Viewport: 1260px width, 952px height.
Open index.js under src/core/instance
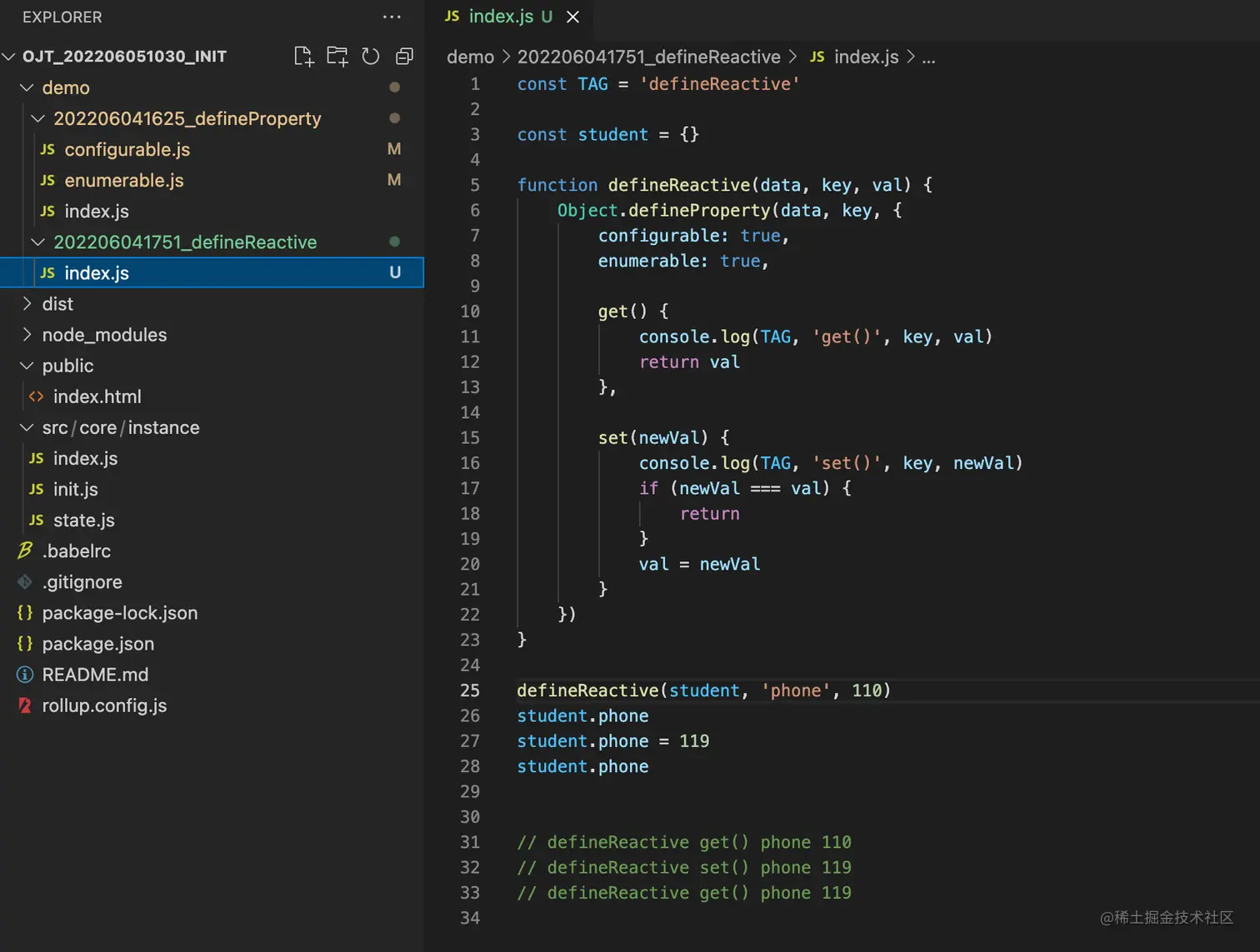pyautogui.click(x=85, y=458)
